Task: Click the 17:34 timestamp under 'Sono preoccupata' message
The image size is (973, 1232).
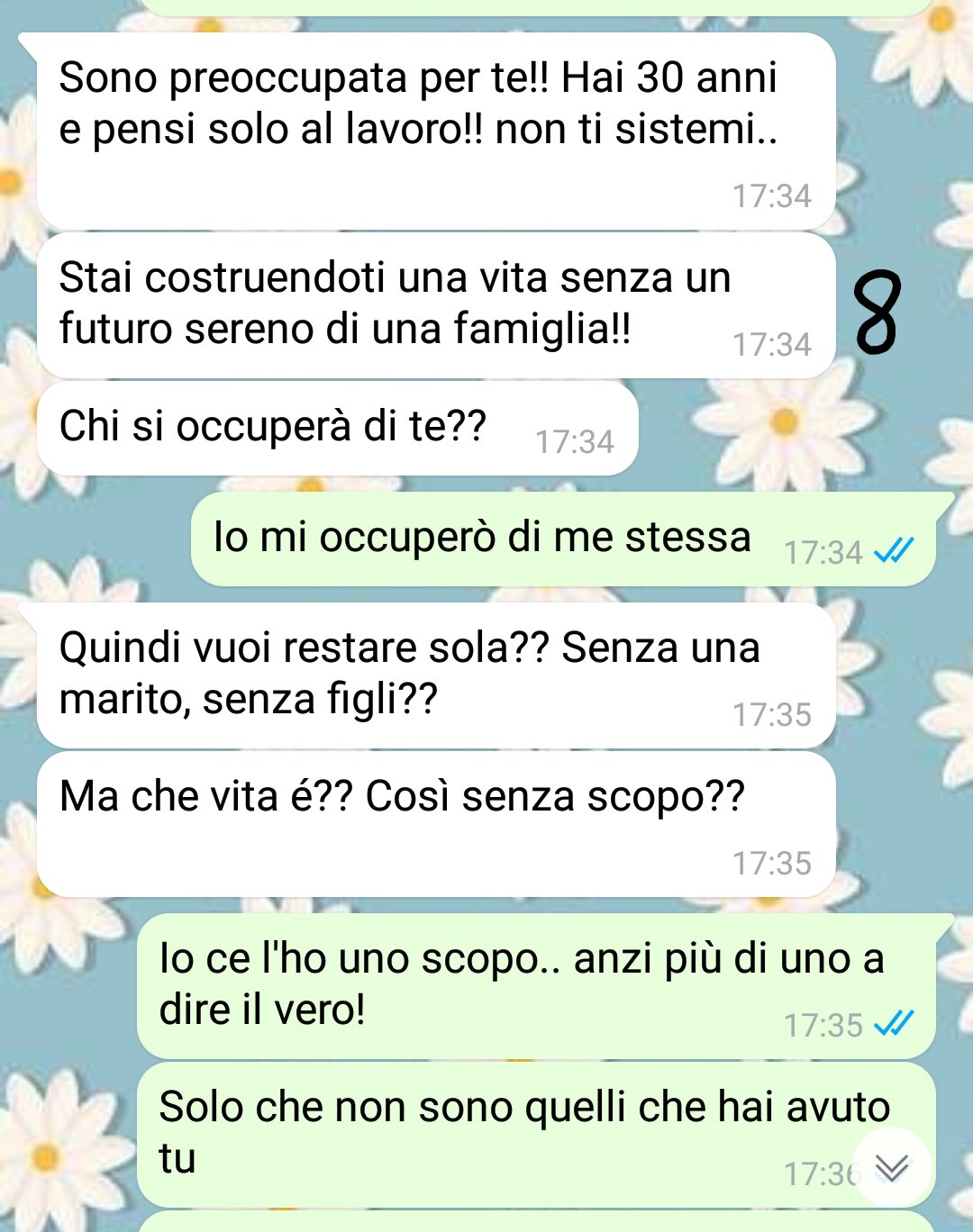Action: 772,196
